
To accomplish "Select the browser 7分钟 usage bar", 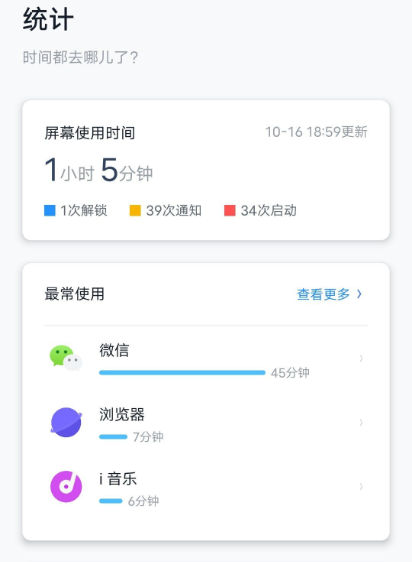I will click(113, 437).
